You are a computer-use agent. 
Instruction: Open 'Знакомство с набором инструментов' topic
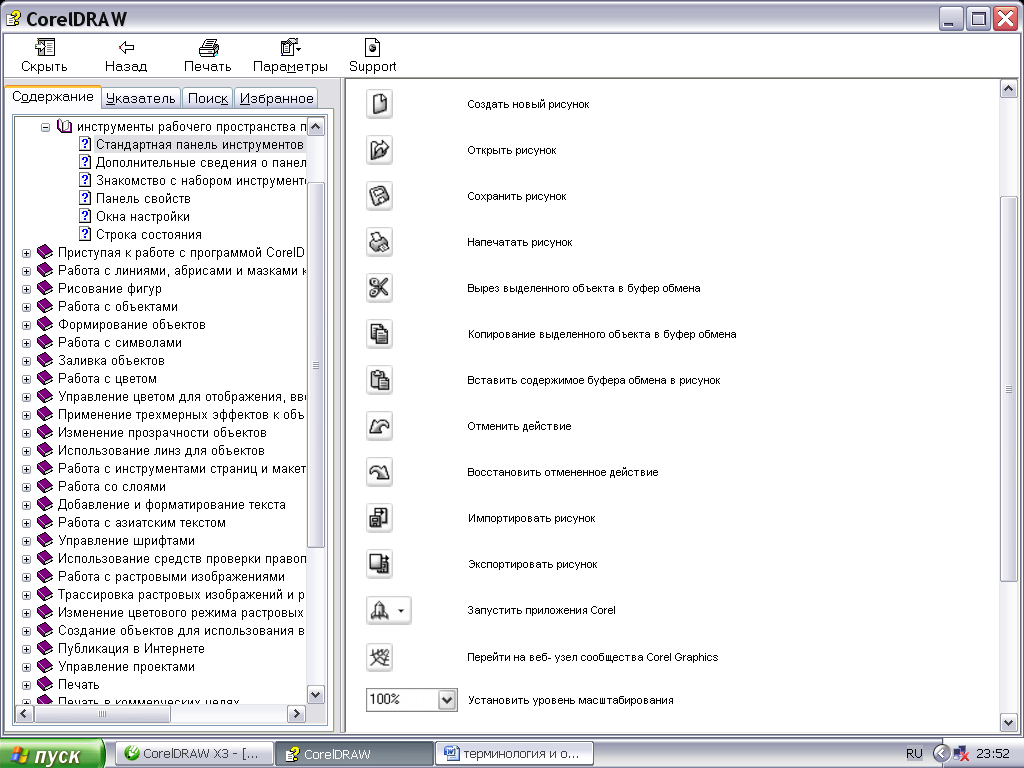[200, 180]
